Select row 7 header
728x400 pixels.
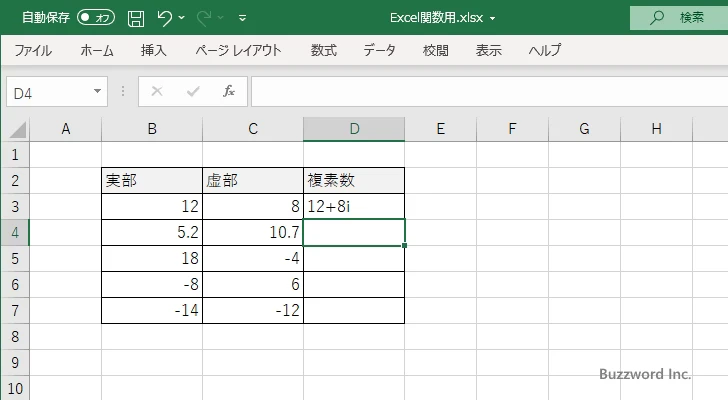(x=15, y=310)
